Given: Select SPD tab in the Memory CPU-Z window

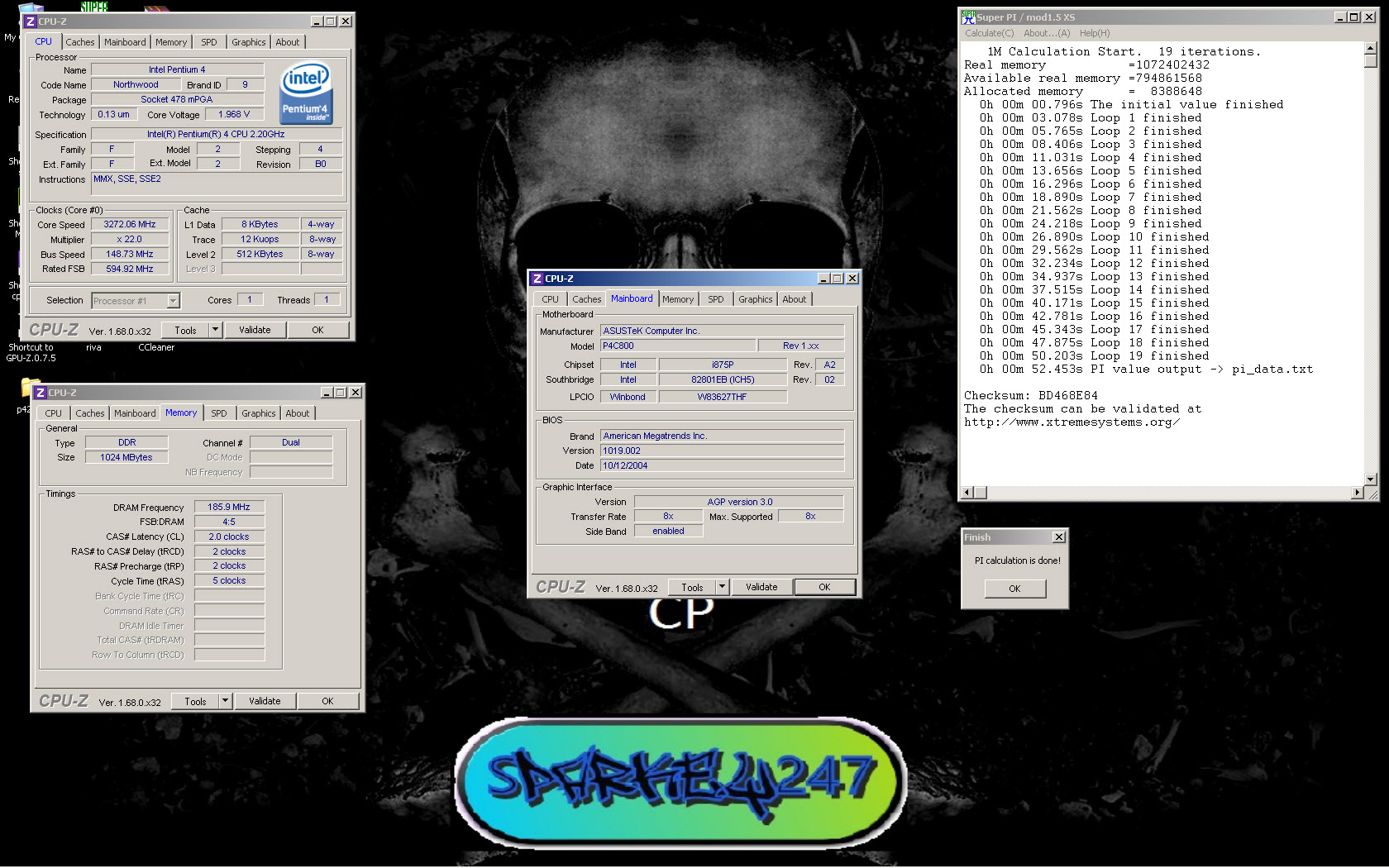Looking at the screenshot, I should point(219,413).
